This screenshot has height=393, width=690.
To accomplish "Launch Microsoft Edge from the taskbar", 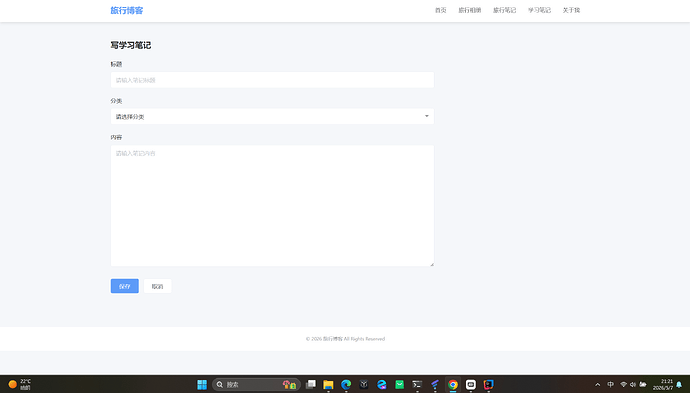I will click(346, 384).
